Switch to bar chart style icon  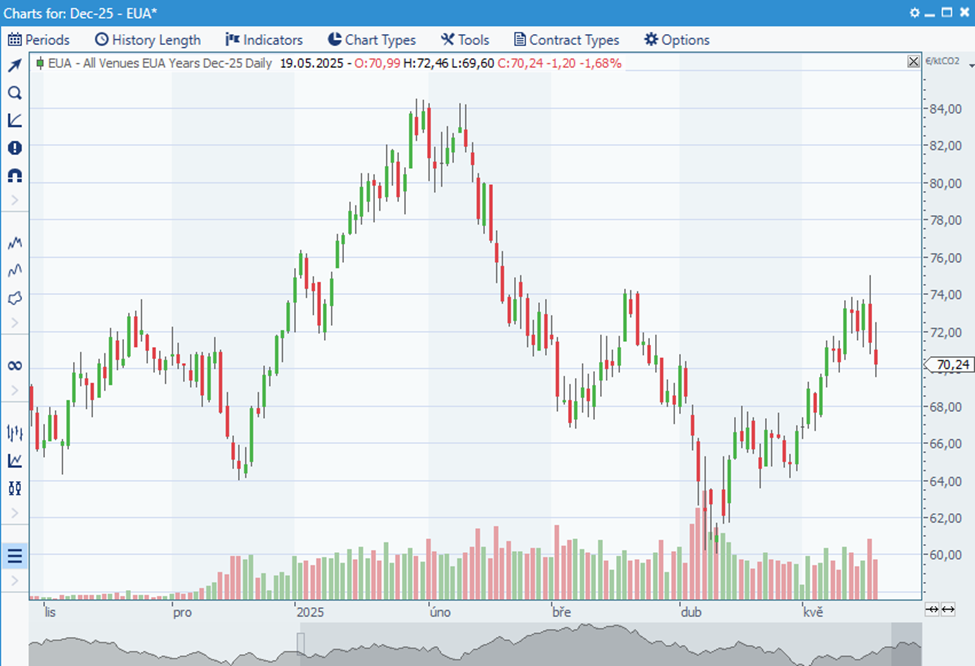pyautogui.click(x=15, y=433)
